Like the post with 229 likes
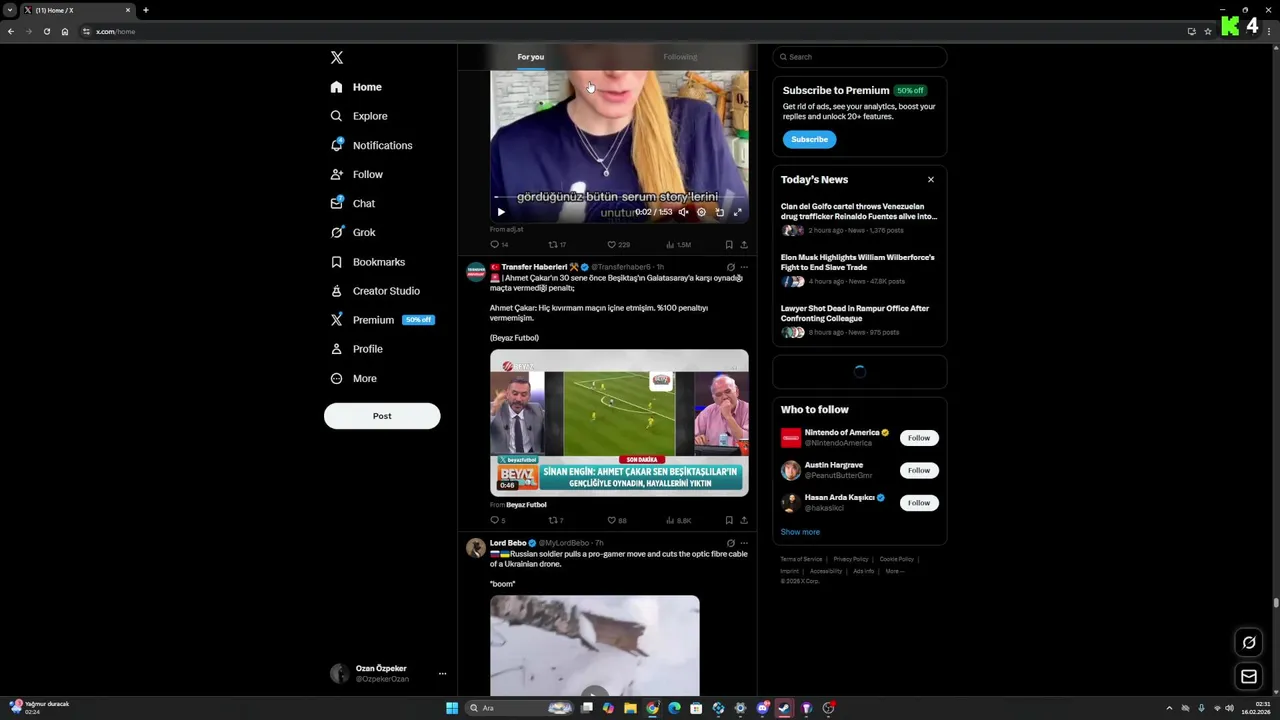The height and width of the screenshot is (720, 1280). [619, 244]
